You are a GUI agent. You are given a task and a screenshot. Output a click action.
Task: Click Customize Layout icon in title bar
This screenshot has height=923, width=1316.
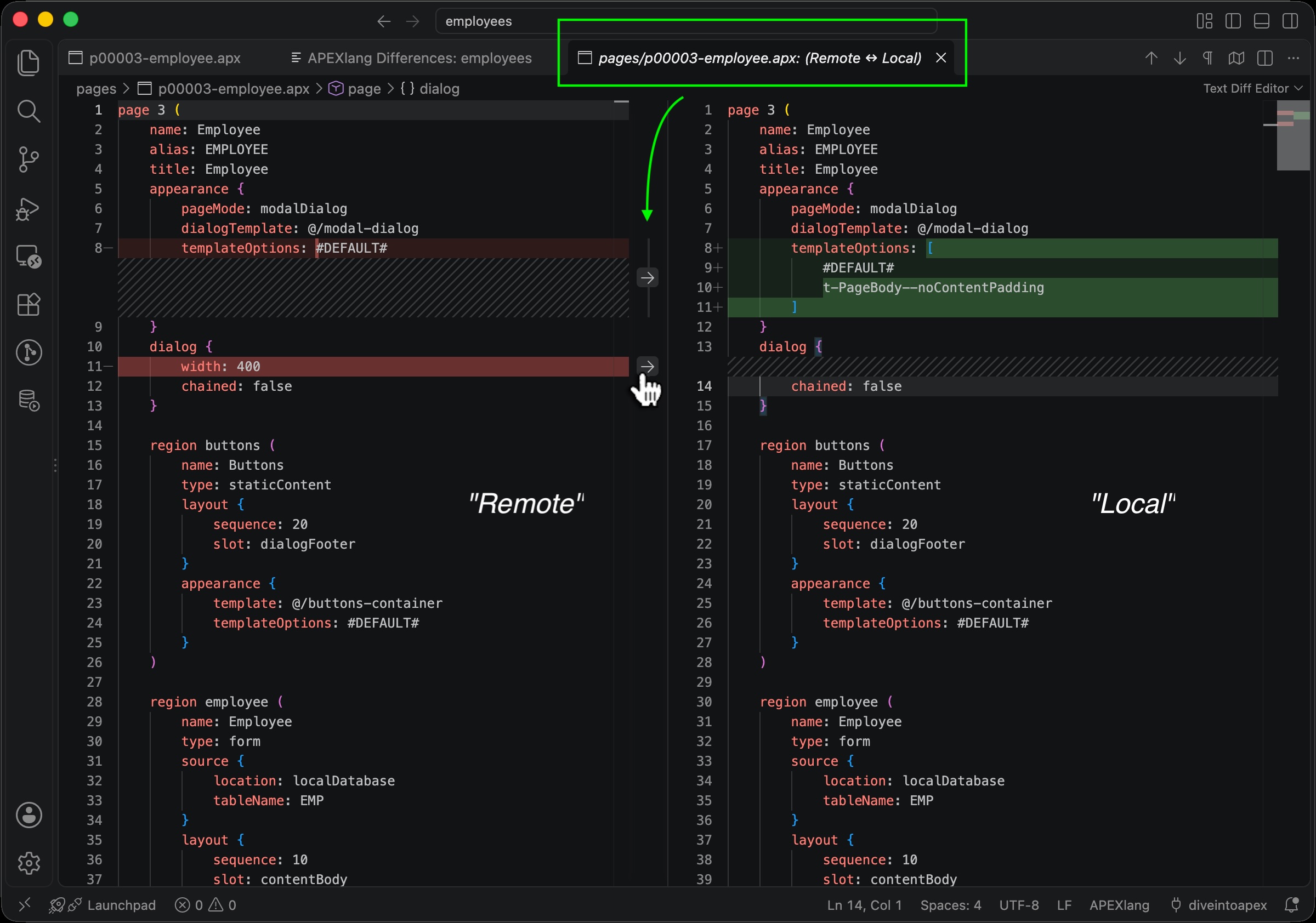pyautogui.click(x=1204, y=21)
